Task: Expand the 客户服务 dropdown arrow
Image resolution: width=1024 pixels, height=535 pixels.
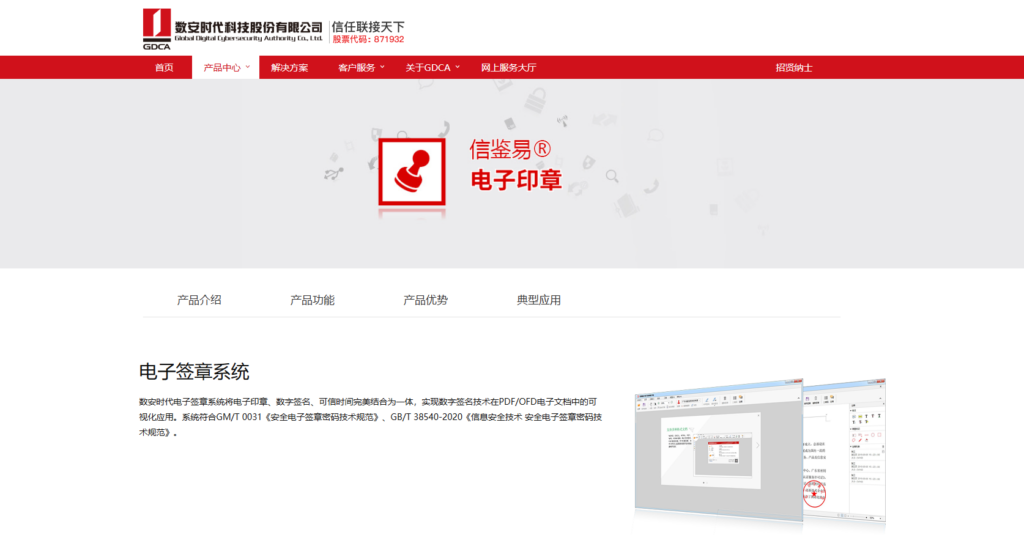Action: [x=383, y=67]
